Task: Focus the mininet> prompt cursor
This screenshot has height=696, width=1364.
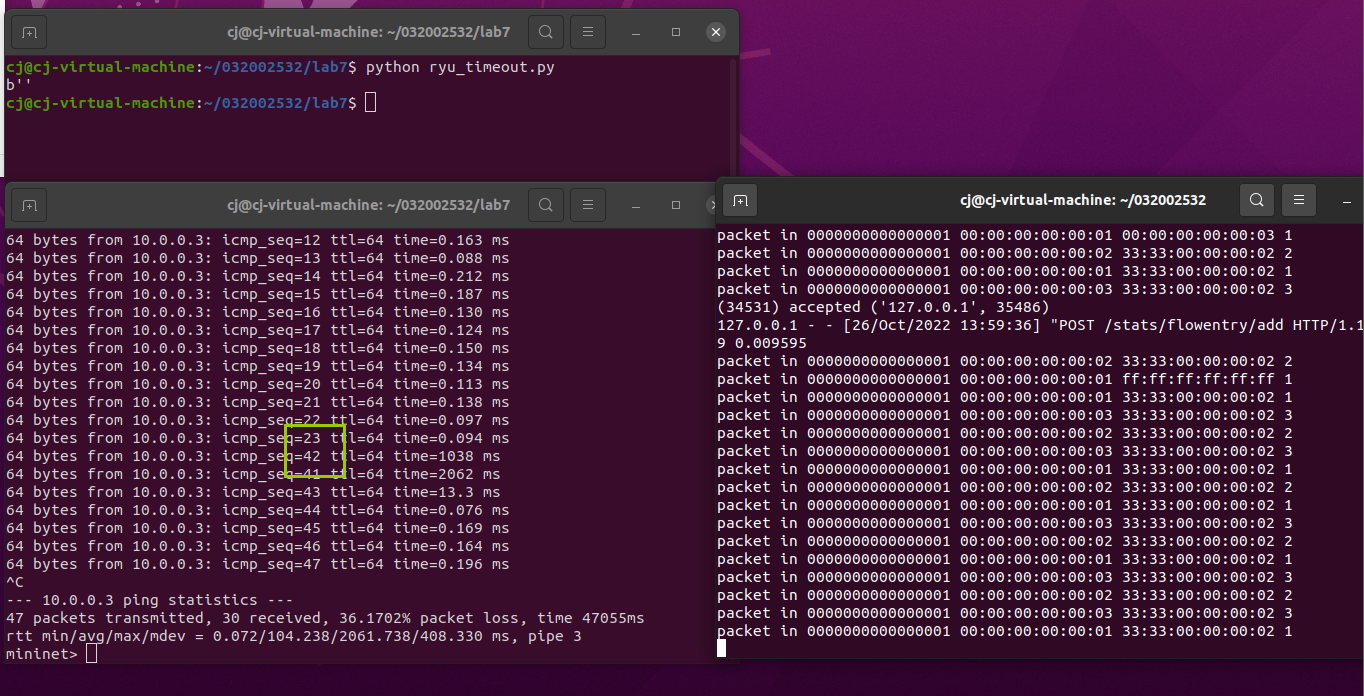Action: point(92,654)
